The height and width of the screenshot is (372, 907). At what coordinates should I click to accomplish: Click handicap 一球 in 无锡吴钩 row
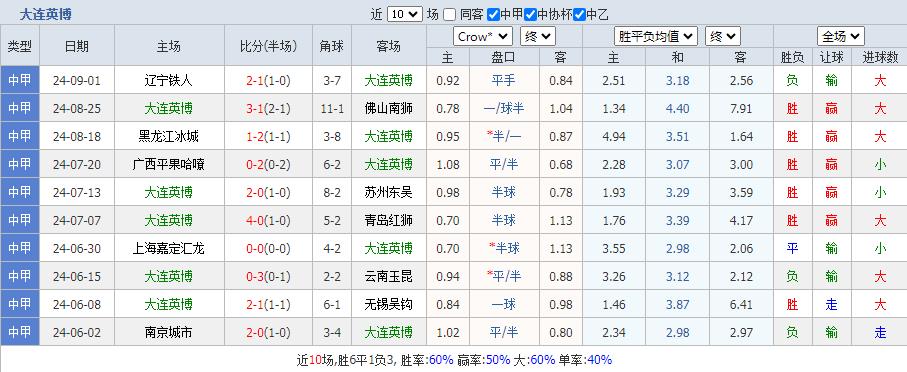(504, 304)
